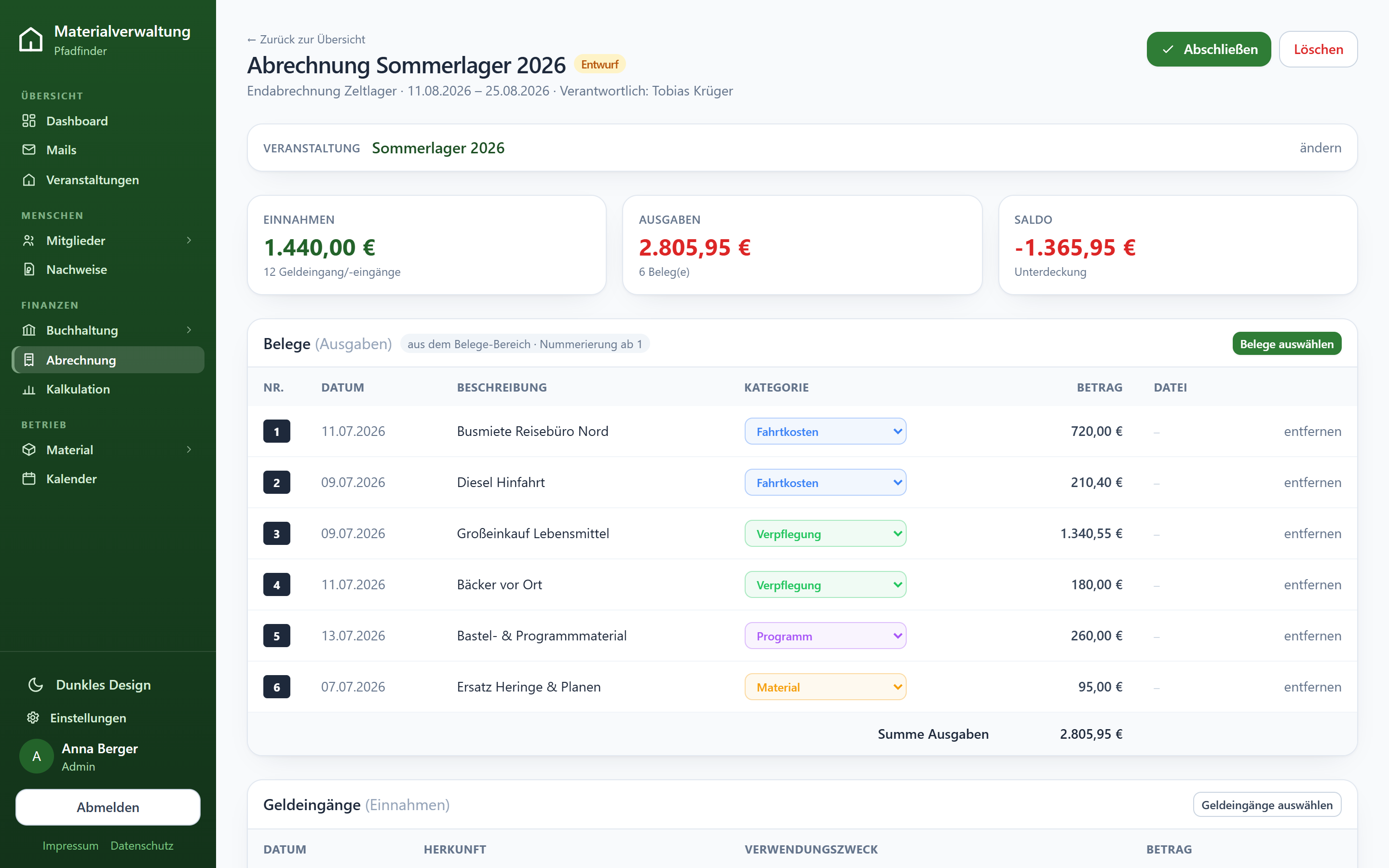1389x868 pixels.
Task: Click the Kalkulation bar chart icon
Action: tap(29, 389)
